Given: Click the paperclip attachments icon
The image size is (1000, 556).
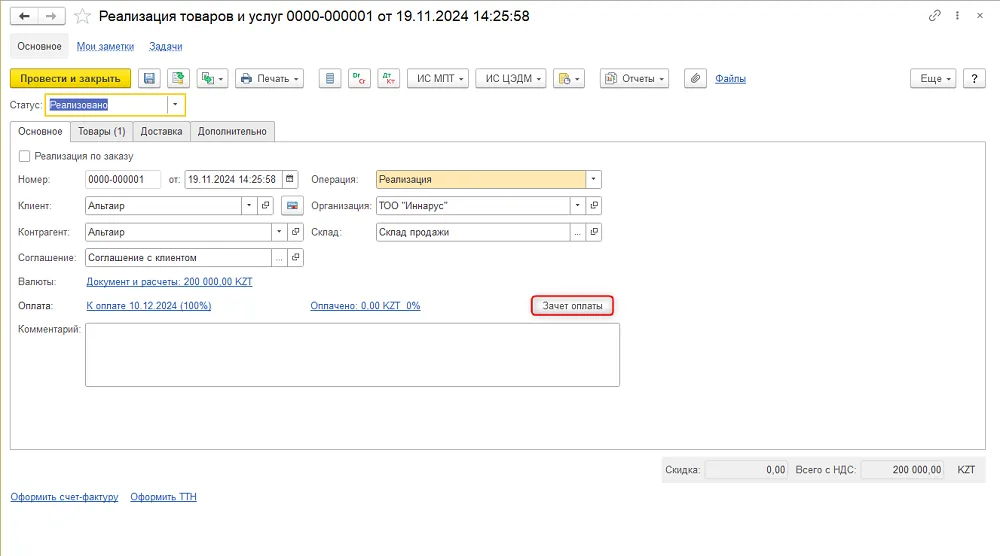Looking at the screenshot, I should tap(695, 78).
